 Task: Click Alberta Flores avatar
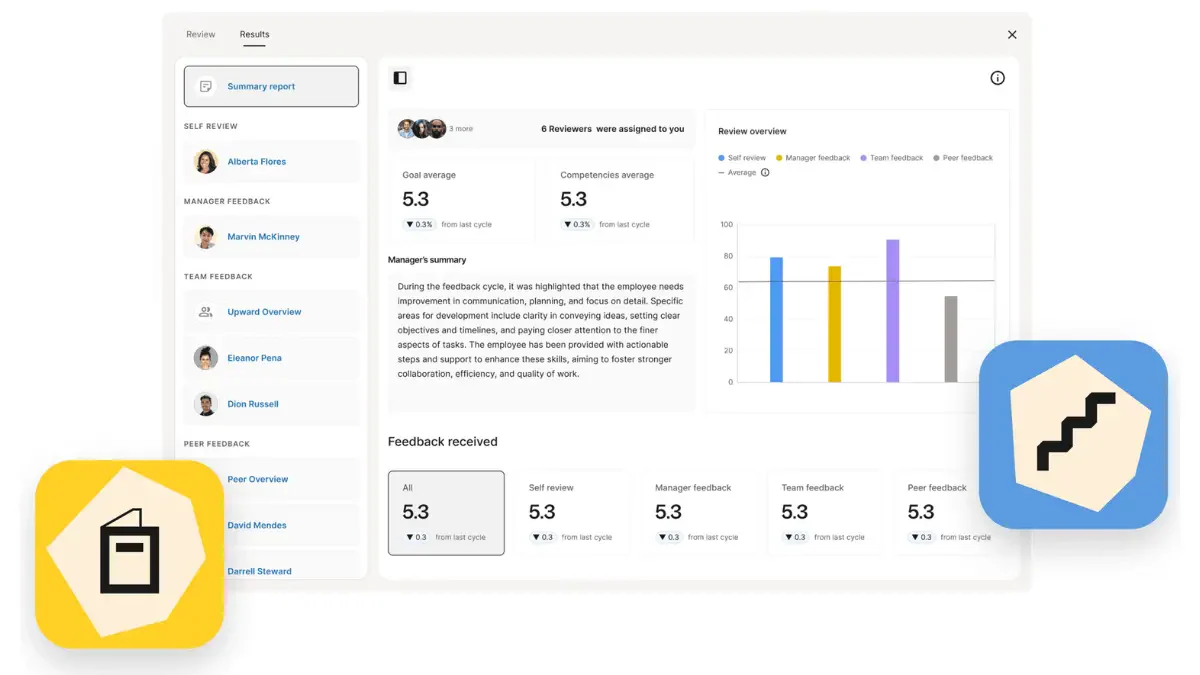(206, 162)
